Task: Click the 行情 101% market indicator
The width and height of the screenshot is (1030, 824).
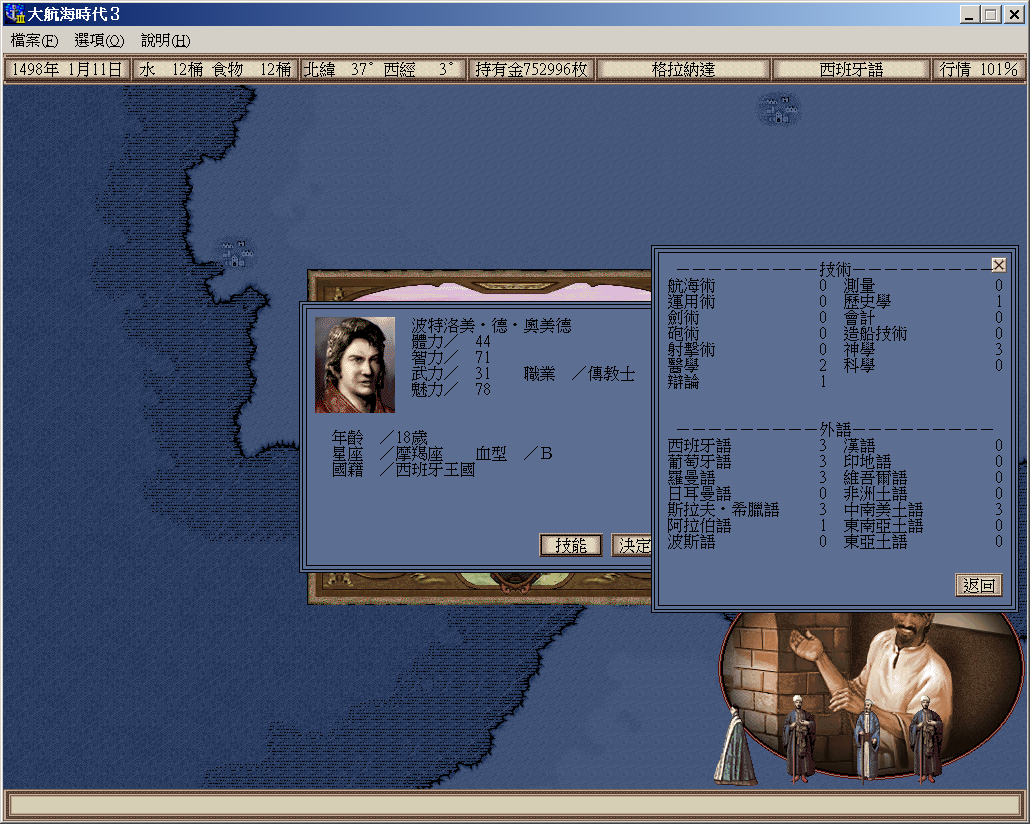Action: pos(979,70)
